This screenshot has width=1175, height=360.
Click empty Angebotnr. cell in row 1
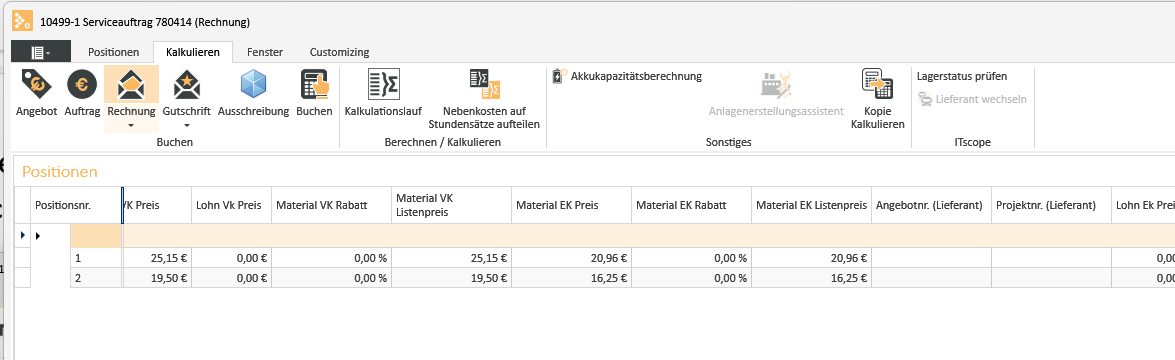pos(931,258)
